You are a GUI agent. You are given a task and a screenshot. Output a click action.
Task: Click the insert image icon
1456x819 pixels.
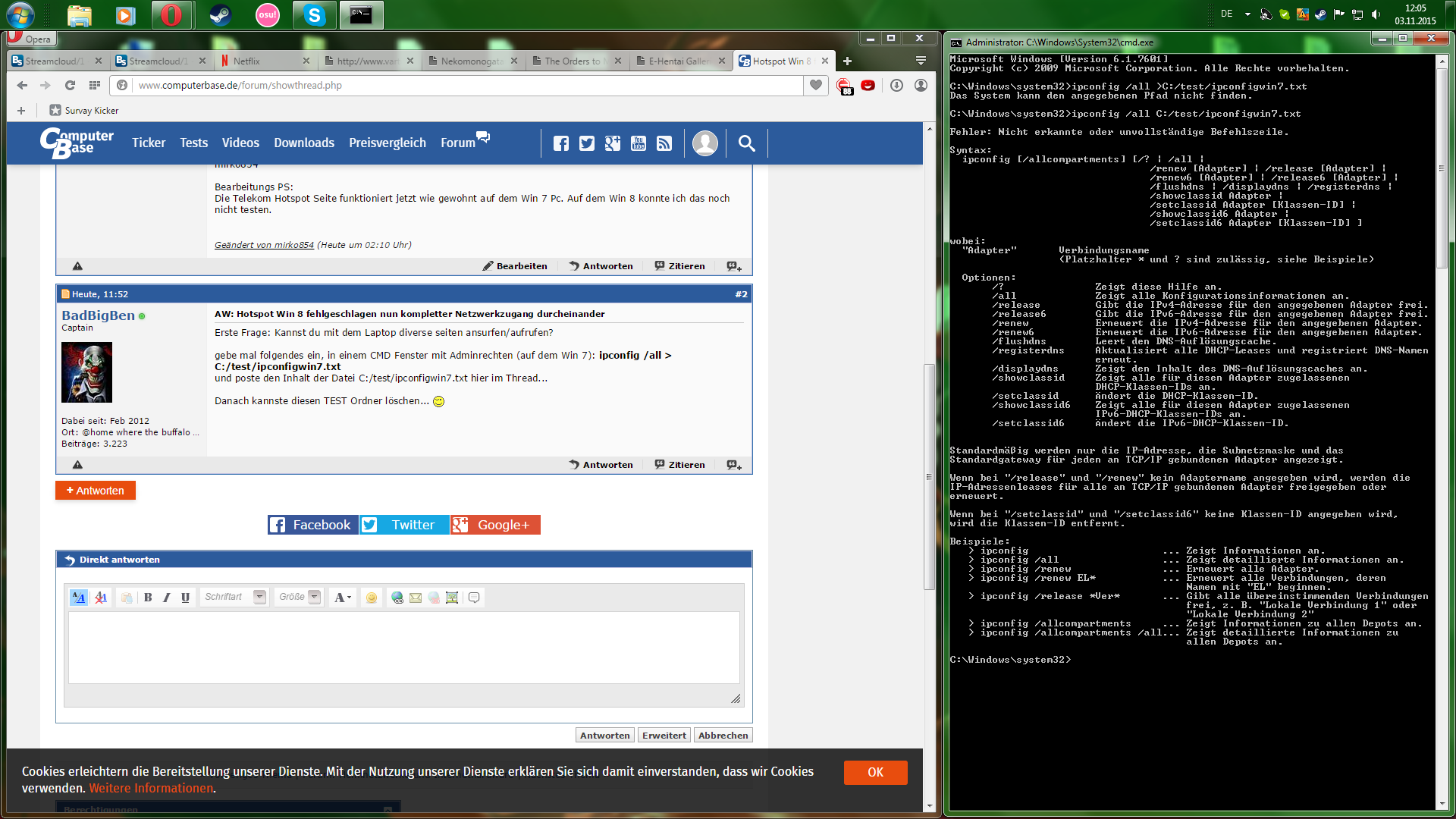click(x=452, y=598)
